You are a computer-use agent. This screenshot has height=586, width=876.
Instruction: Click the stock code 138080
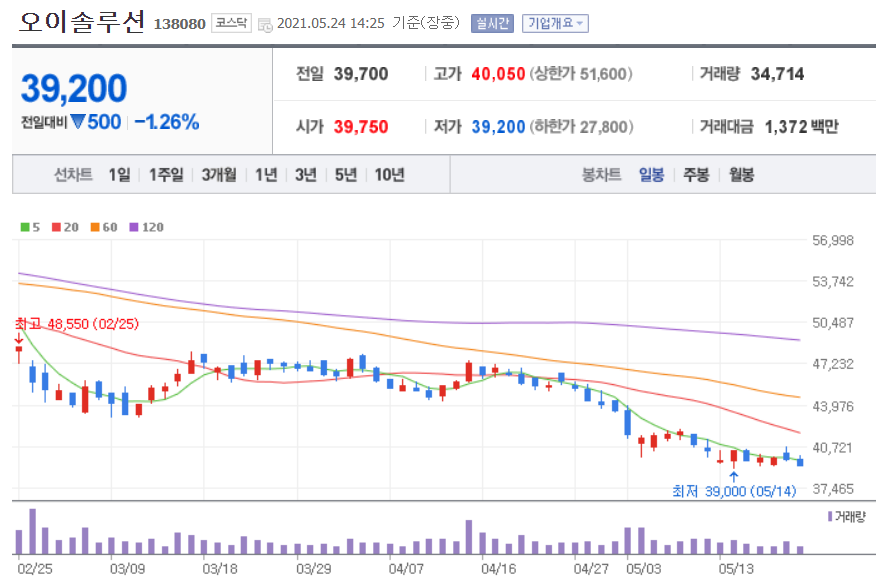tap(179, 24)
